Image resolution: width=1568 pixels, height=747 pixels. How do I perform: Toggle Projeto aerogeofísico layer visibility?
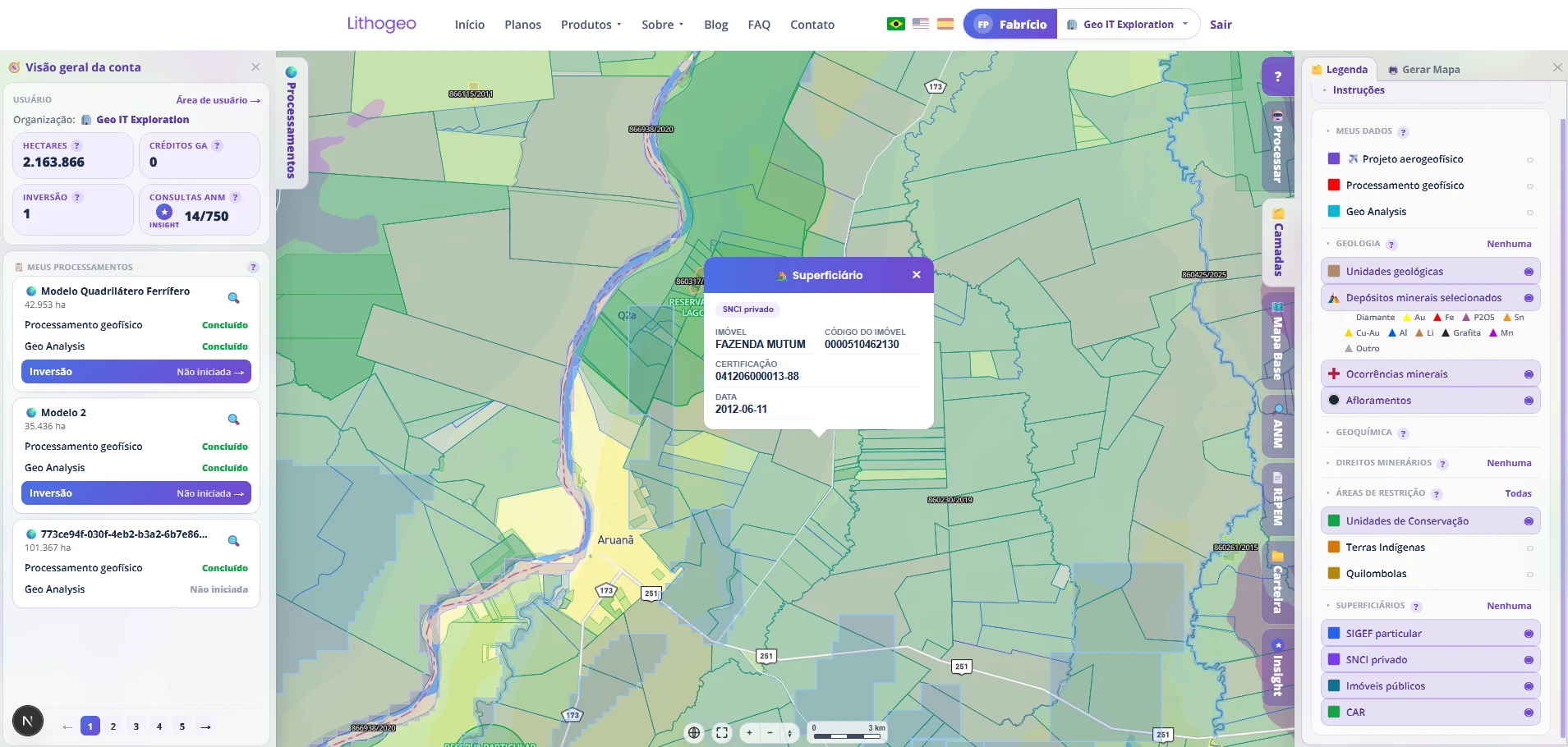[x=1529, y=160]
